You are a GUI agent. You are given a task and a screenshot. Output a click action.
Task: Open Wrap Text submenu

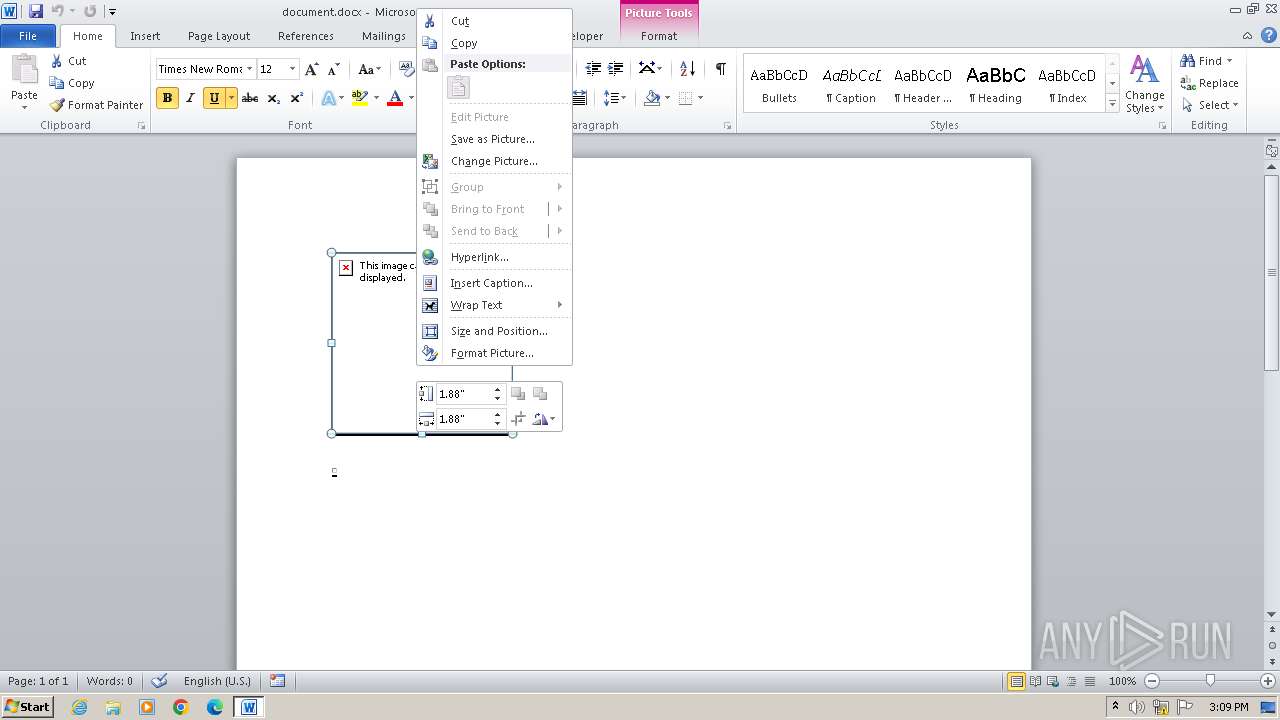click(x=494, y=305)
